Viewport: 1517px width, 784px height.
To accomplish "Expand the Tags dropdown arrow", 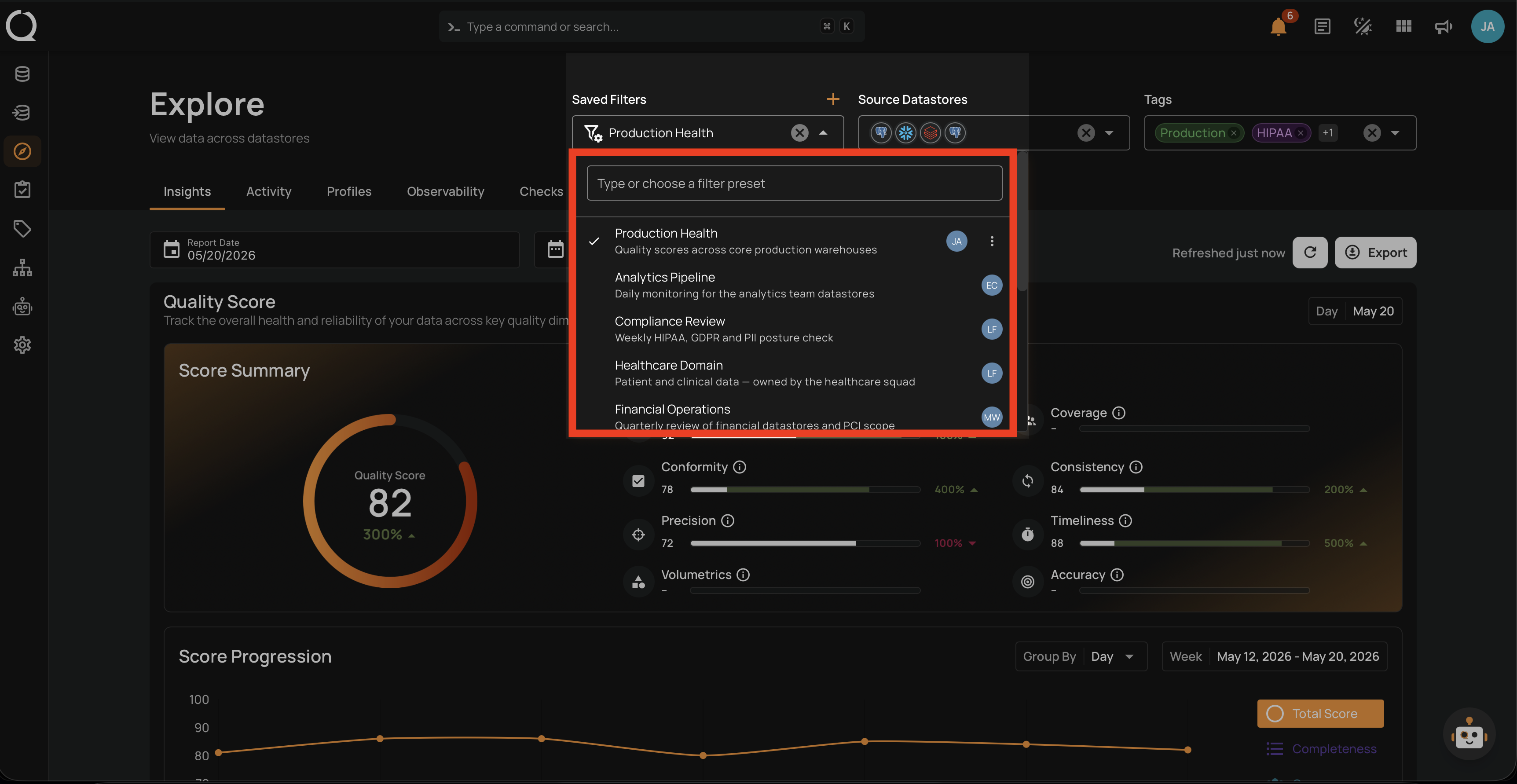I will coord(1395,133).
